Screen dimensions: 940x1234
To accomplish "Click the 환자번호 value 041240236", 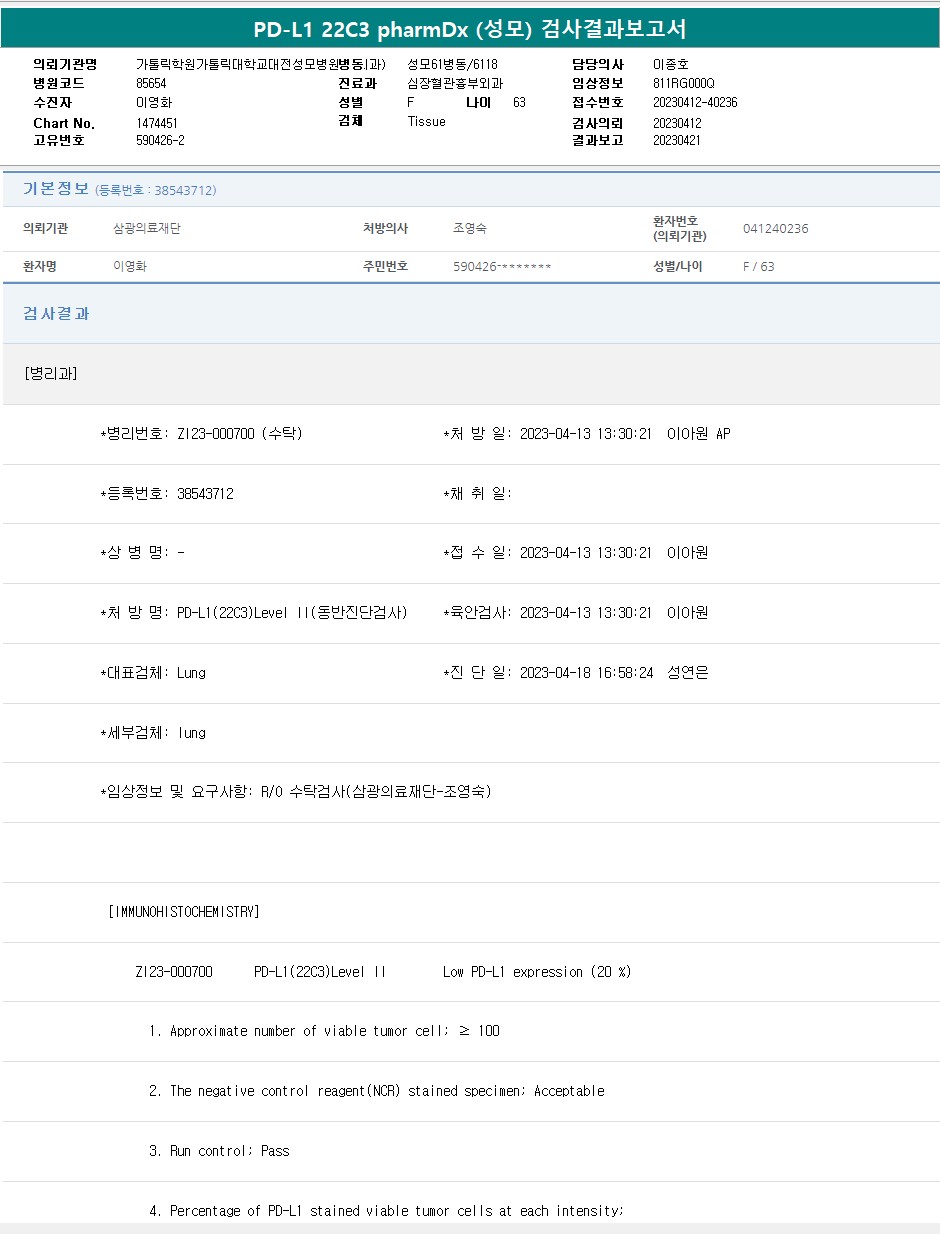I will point(775,228).
